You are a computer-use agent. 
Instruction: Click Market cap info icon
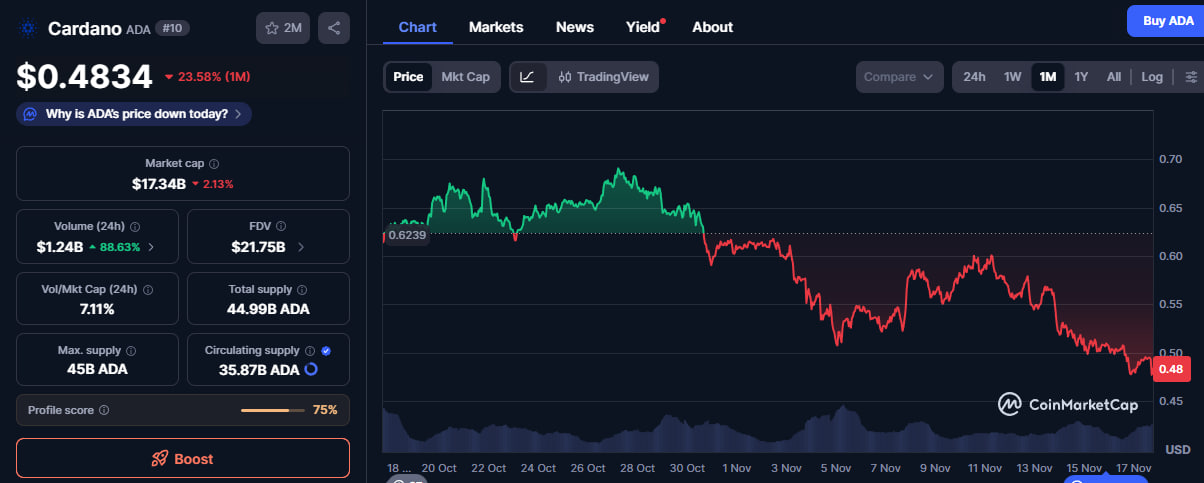(214, 163)
